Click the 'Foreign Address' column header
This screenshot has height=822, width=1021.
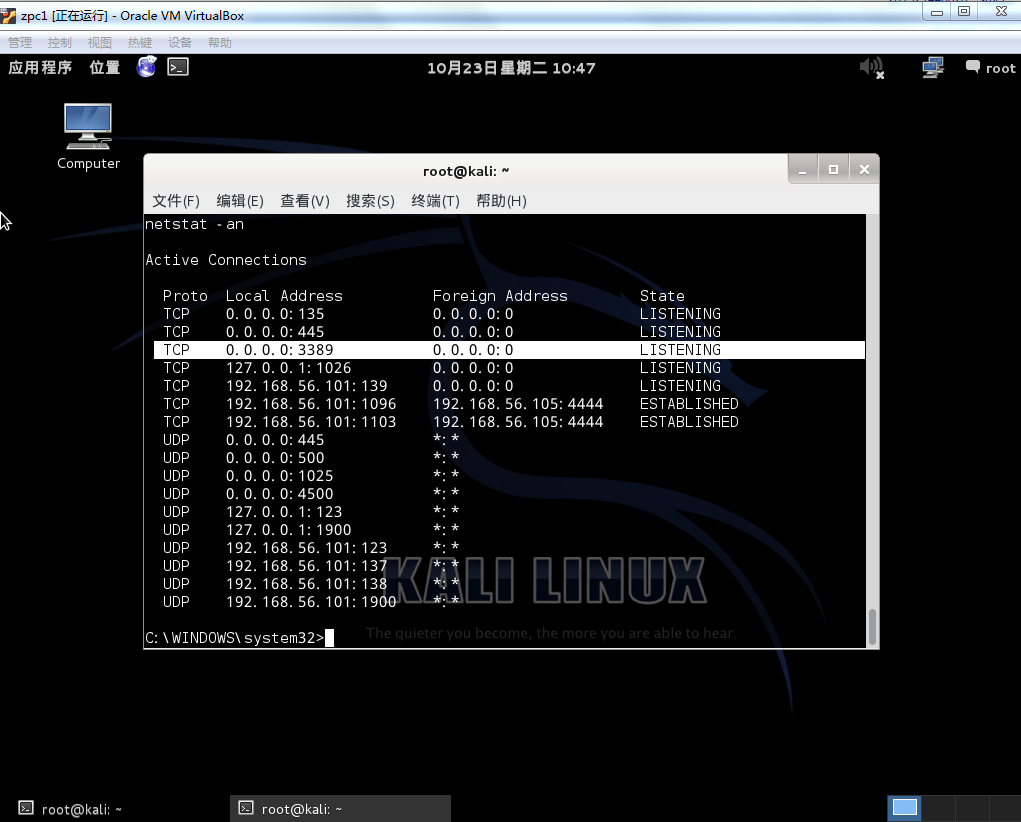click(500, 296)
